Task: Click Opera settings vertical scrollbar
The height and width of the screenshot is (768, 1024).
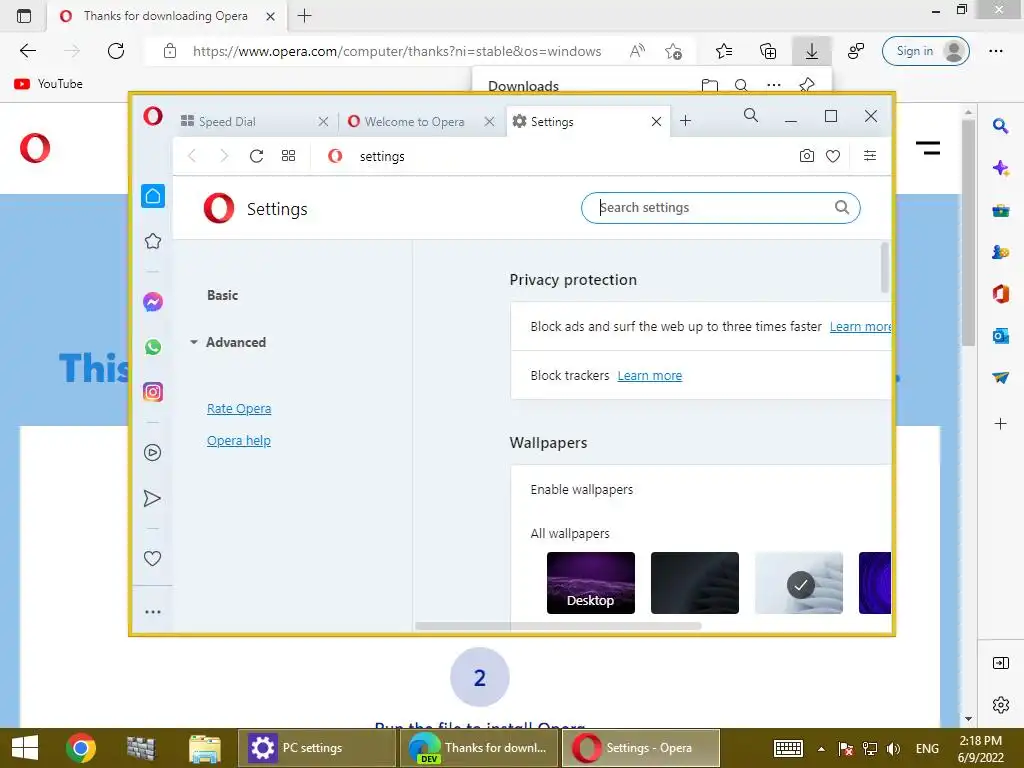Action: pos(885,267)
